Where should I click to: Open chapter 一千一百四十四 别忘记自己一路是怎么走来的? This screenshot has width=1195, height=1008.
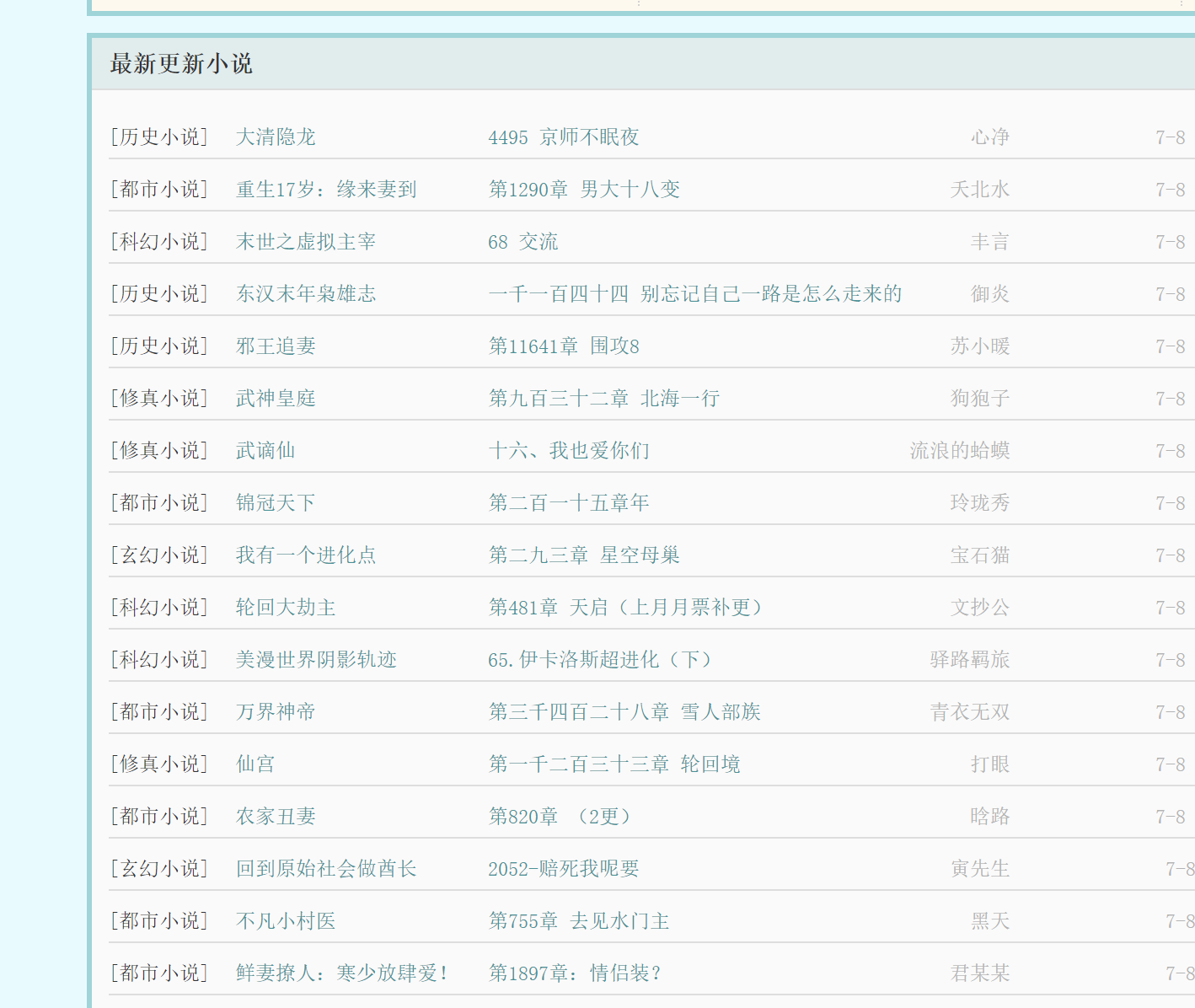click(x=695, y=294)
